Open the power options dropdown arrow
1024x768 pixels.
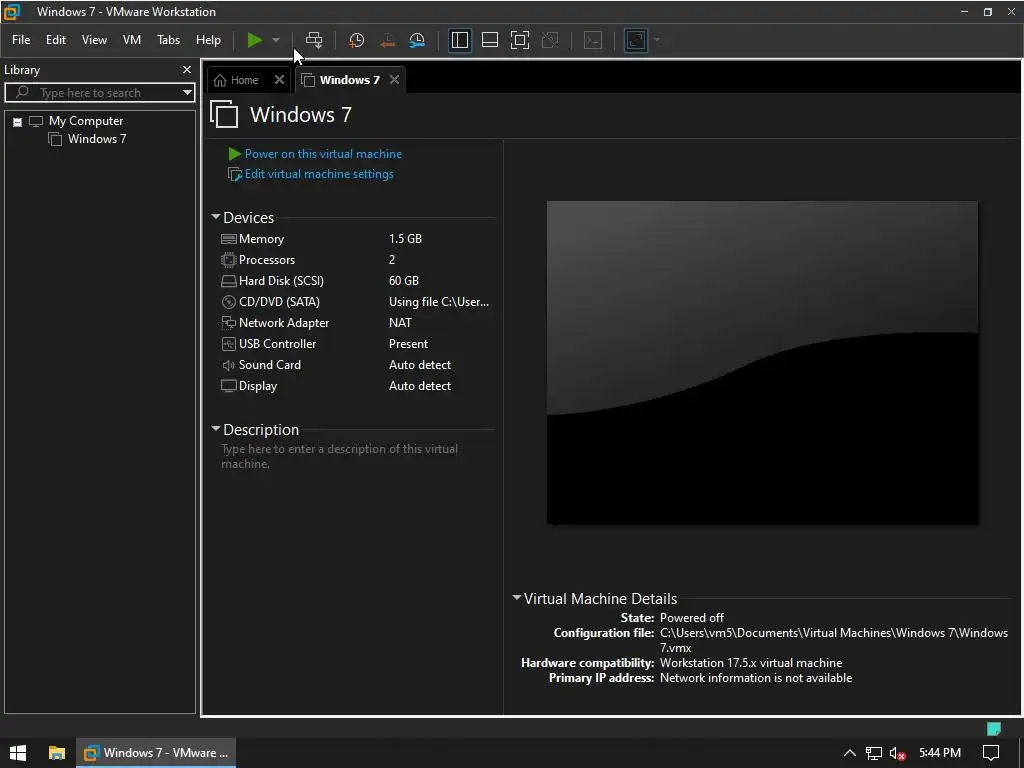276,40
